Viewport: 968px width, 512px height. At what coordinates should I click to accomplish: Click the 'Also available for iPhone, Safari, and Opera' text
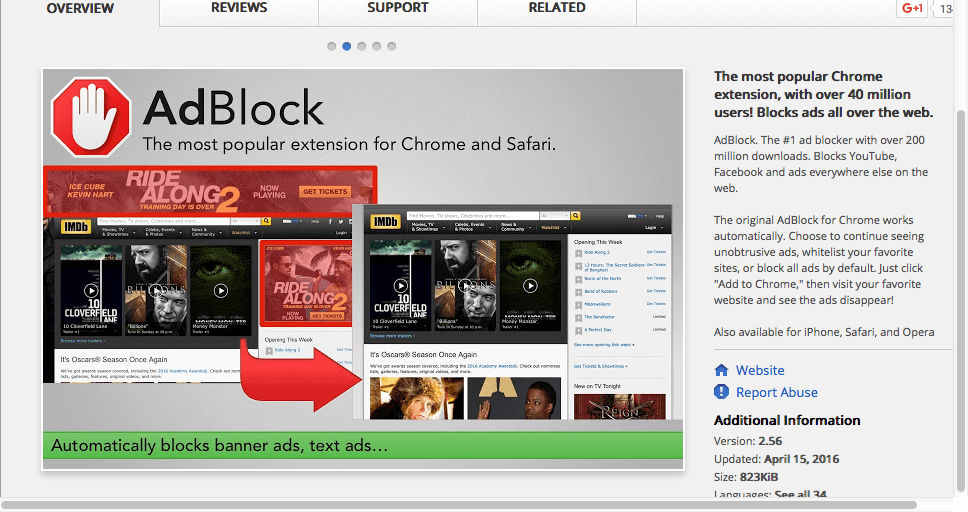[824, 332]
